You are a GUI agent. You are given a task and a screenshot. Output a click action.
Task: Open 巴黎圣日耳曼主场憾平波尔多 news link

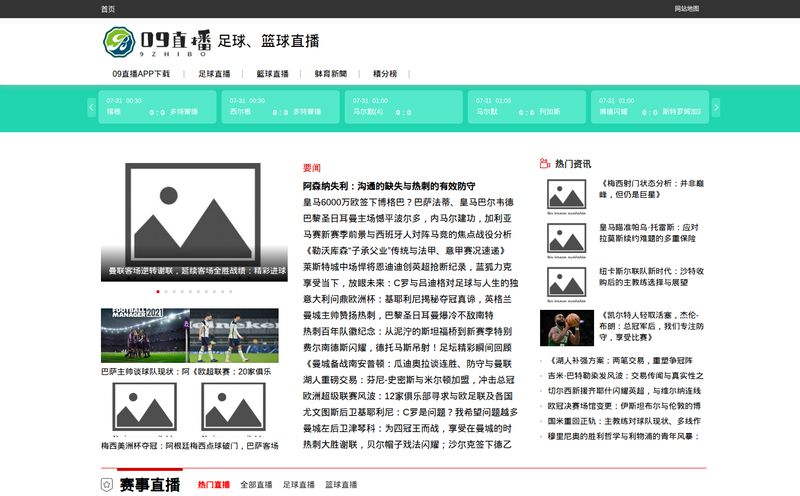point(407,218)
